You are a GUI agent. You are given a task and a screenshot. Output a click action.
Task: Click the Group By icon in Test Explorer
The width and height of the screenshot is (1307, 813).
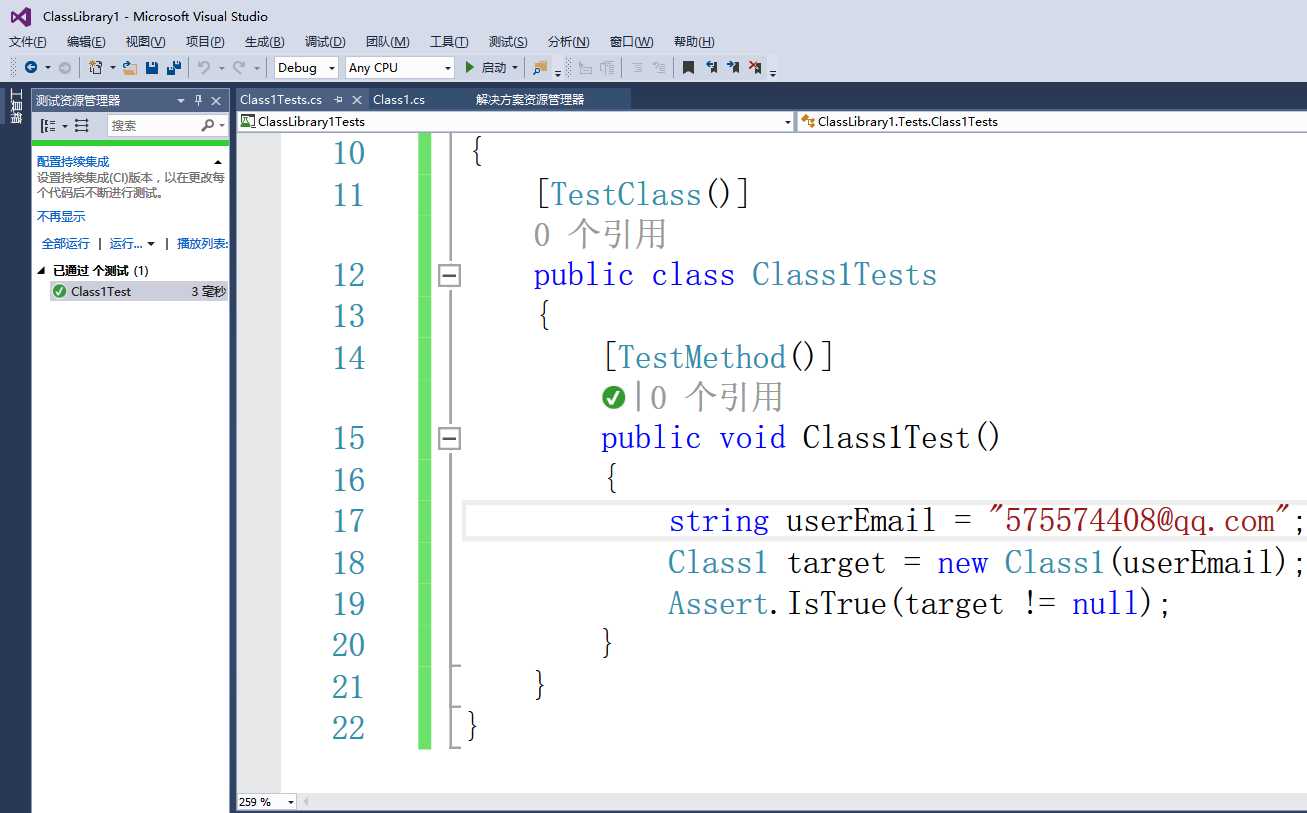click(48, 125)
